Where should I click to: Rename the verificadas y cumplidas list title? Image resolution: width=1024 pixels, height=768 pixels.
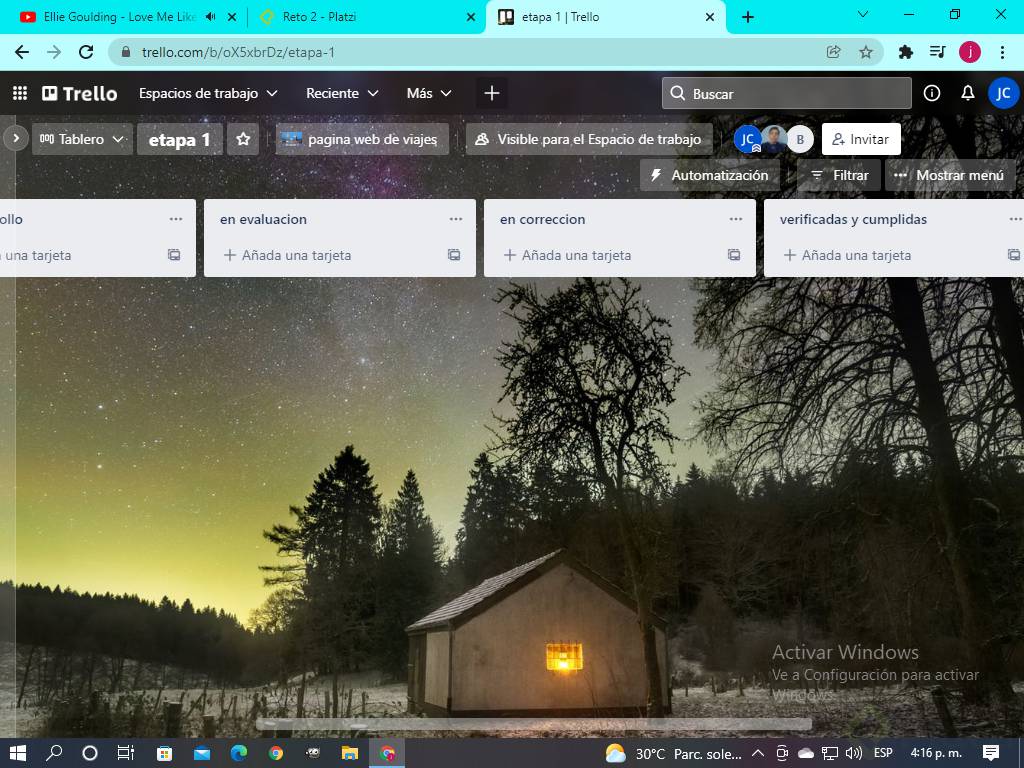(x=853, y=219)
